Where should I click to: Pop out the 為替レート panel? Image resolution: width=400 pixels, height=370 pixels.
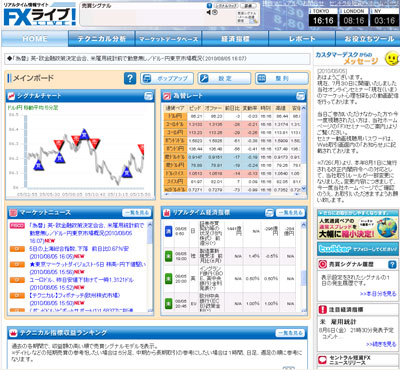point(300,96)
